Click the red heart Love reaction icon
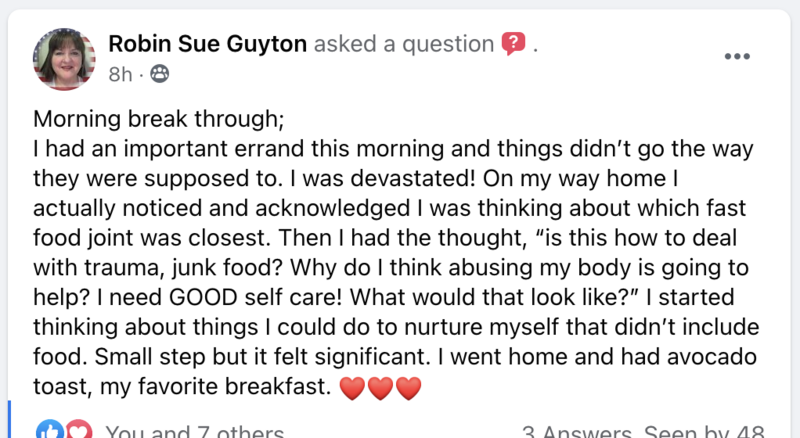Image resolution: width=800 pixels, height=438 pixels. pyautogui.click(x=78, y=431)
